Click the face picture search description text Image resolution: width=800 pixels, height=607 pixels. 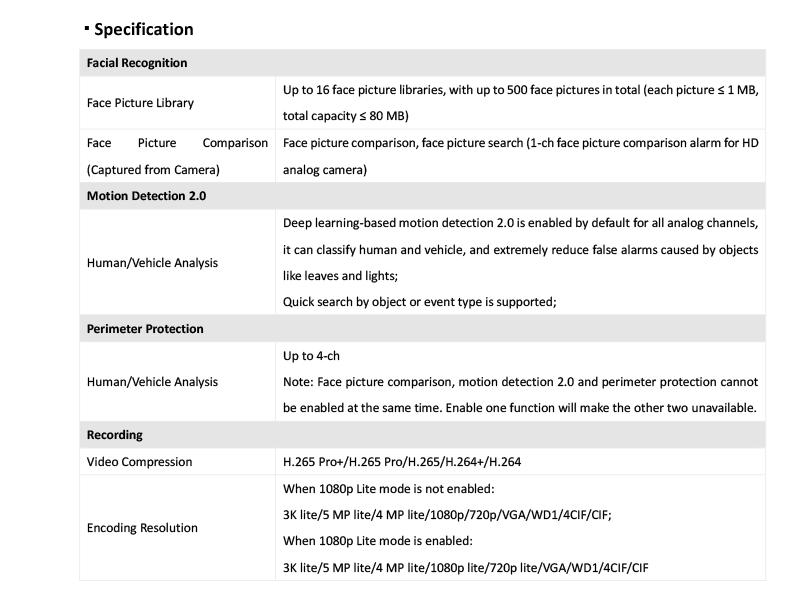pos(520,156)
